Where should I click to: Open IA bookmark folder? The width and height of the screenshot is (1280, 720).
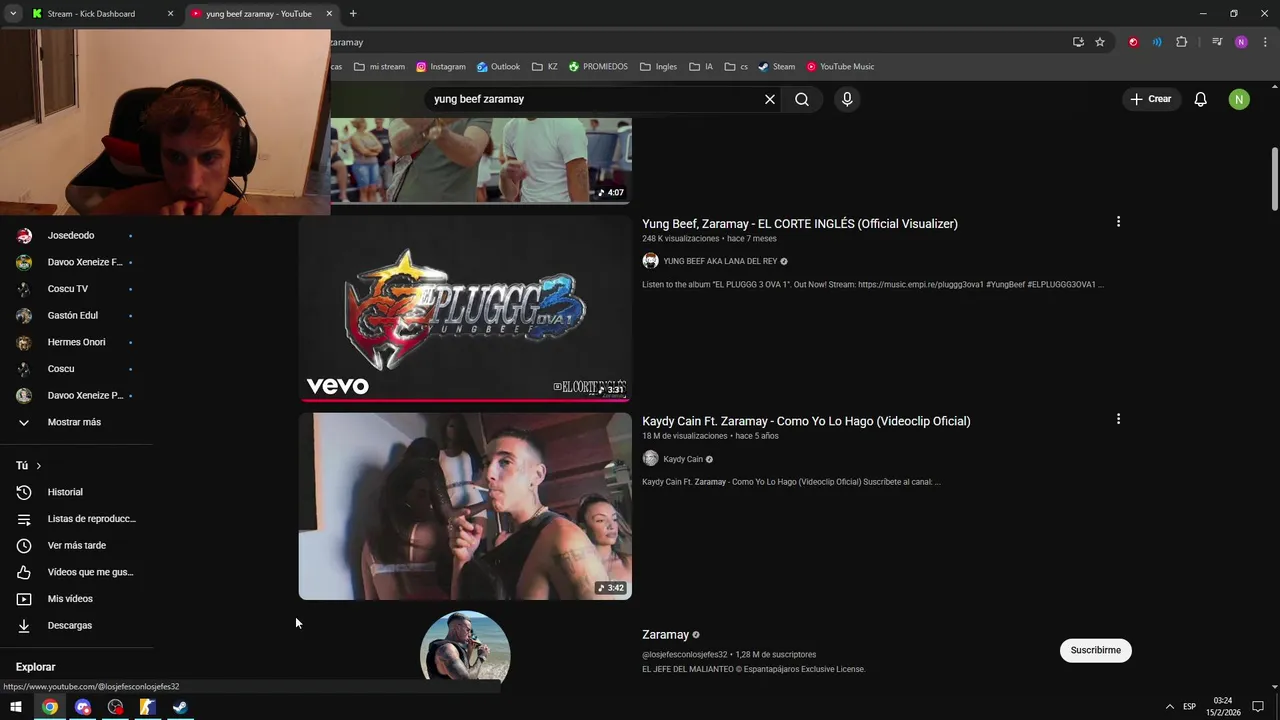coord(701,67)
